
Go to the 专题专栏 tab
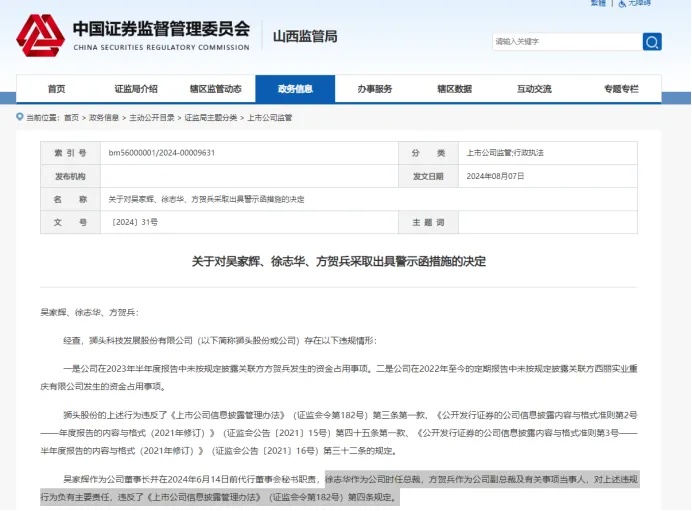[x=620, y=89]
